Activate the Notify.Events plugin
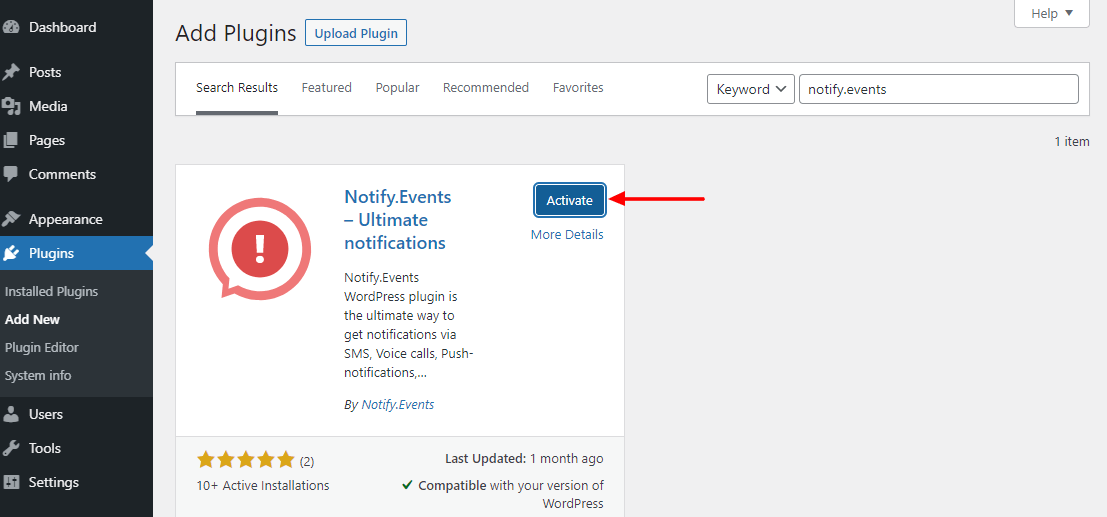This screenshot has width=1107, height=517. point(570,201)
